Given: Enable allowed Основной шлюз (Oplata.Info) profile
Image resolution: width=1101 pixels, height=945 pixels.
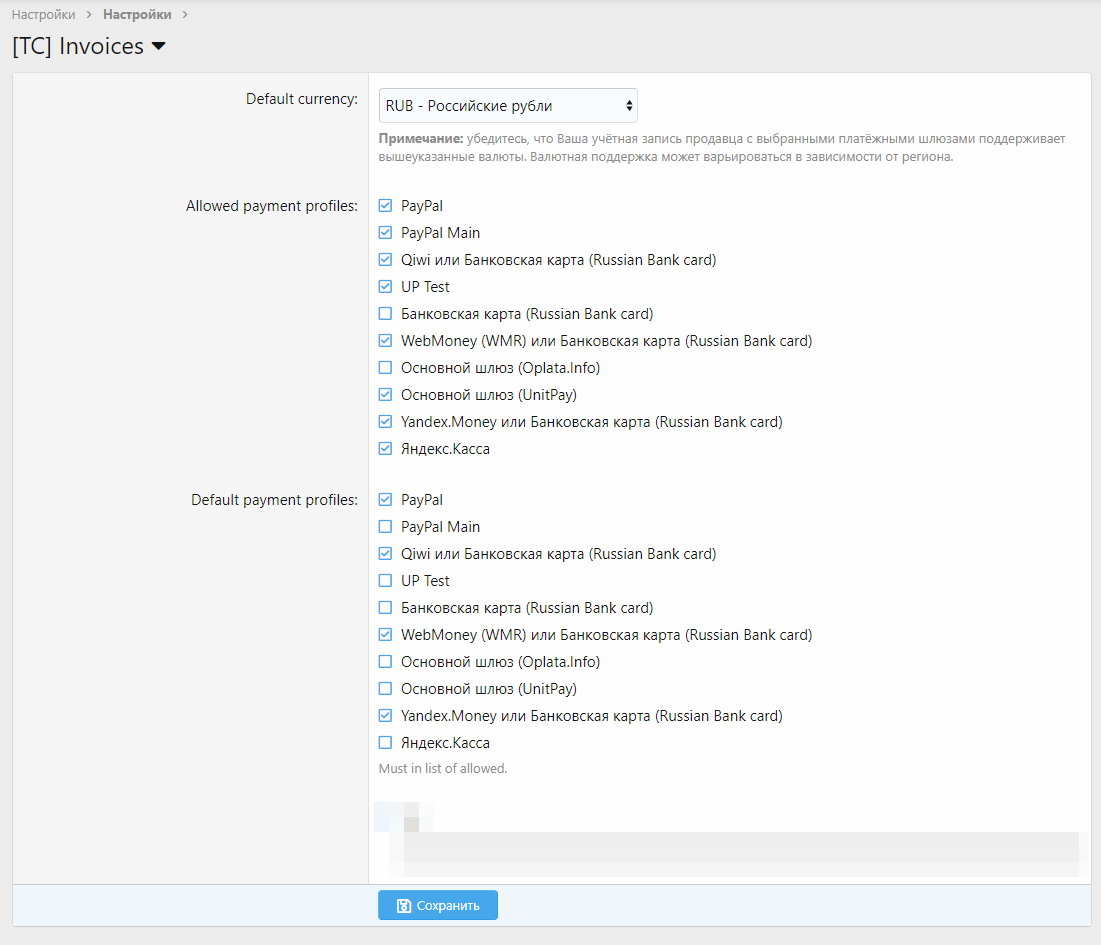Looking at the screenshot, I should (386, 368).
